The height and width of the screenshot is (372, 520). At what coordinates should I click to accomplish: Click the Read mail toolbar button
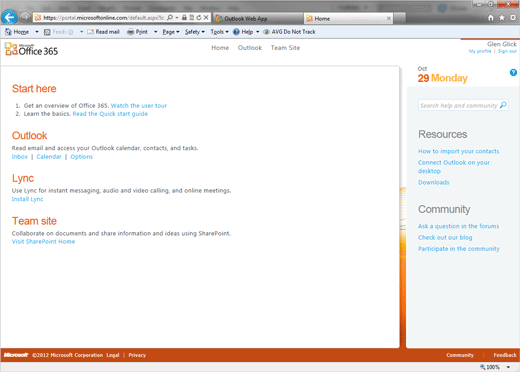coord(103,32)
